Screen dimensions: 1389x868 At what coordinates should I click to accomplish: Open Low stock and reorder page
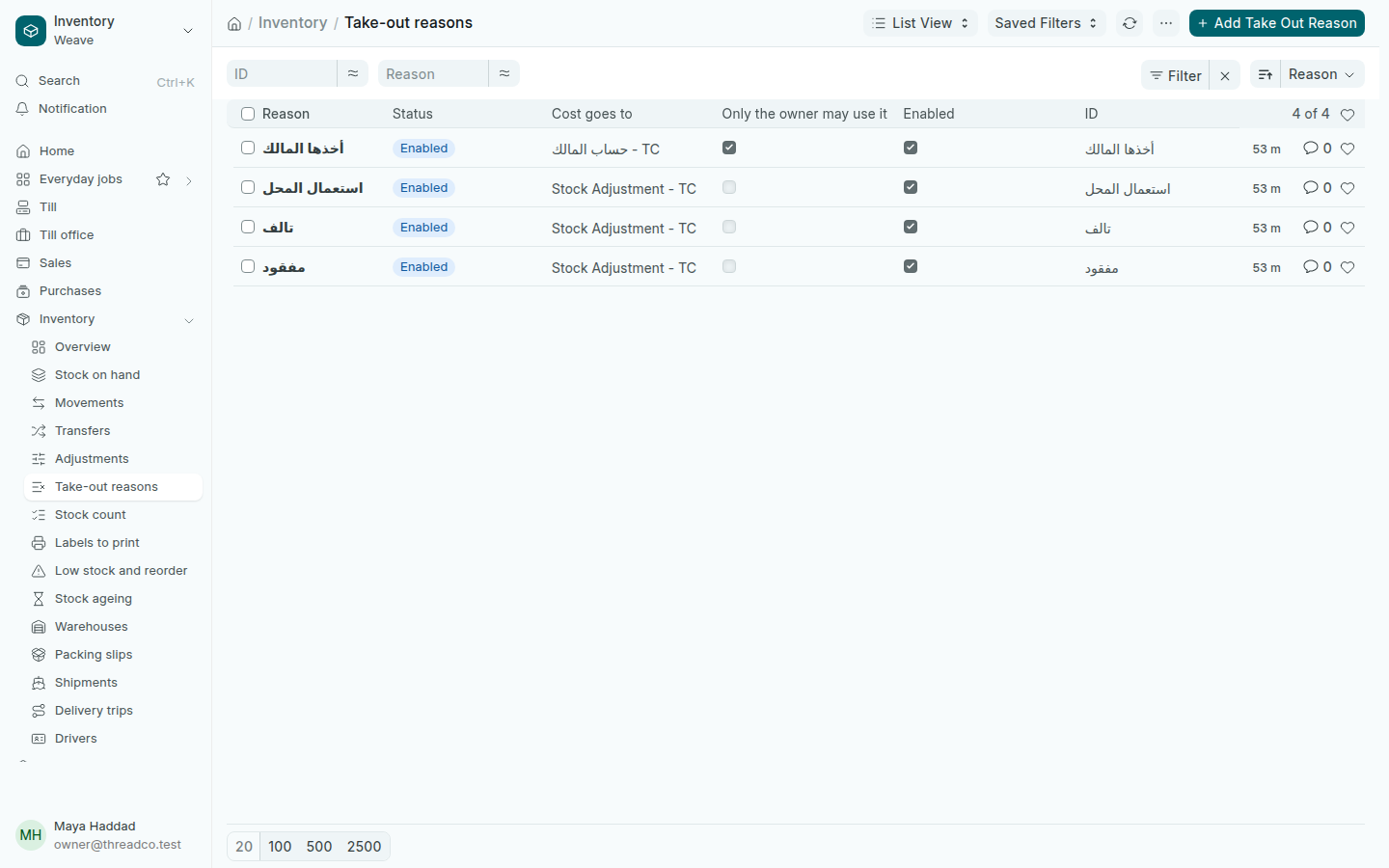113,571
